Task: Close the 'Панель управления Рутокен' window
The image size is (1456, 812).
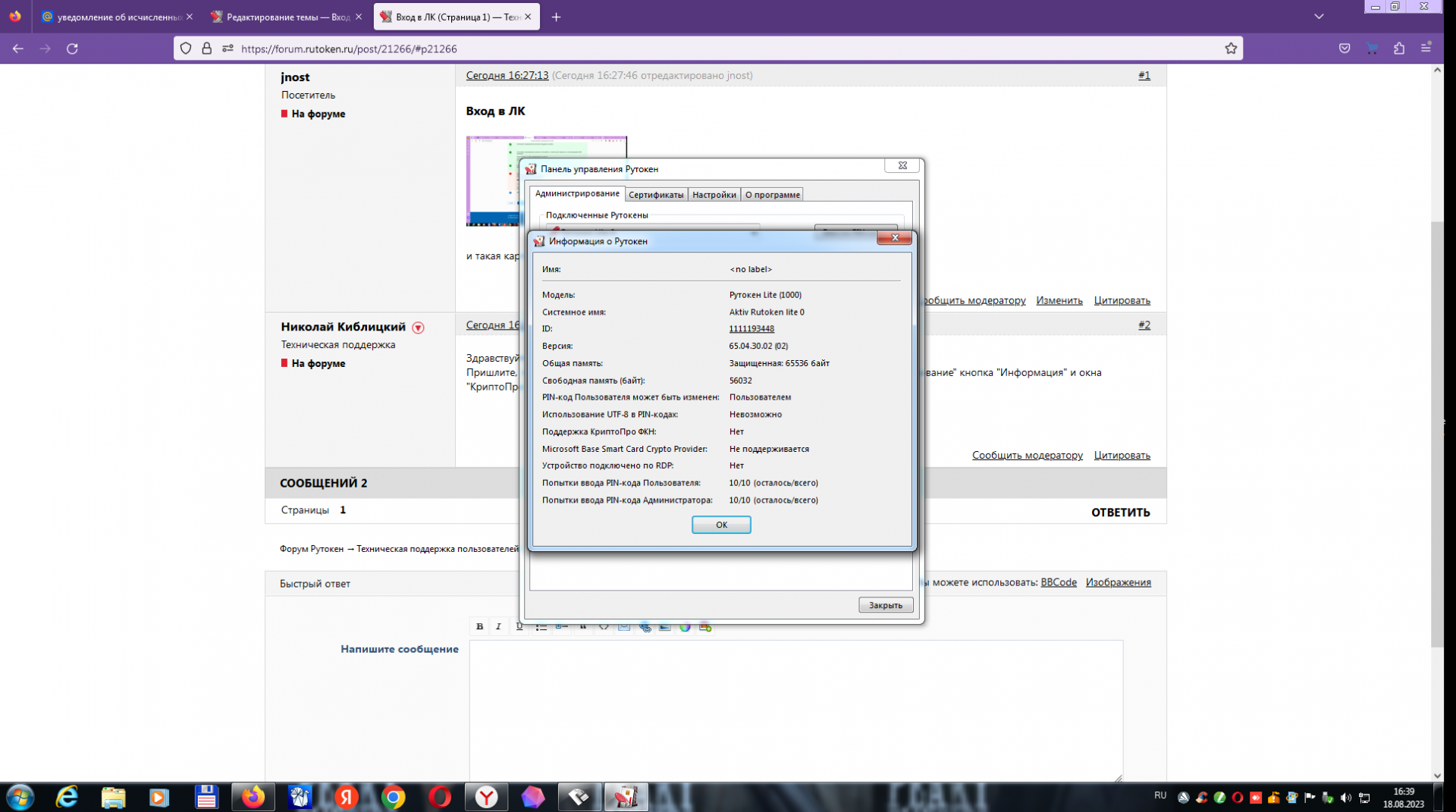Action: click(x=902, y=165)
